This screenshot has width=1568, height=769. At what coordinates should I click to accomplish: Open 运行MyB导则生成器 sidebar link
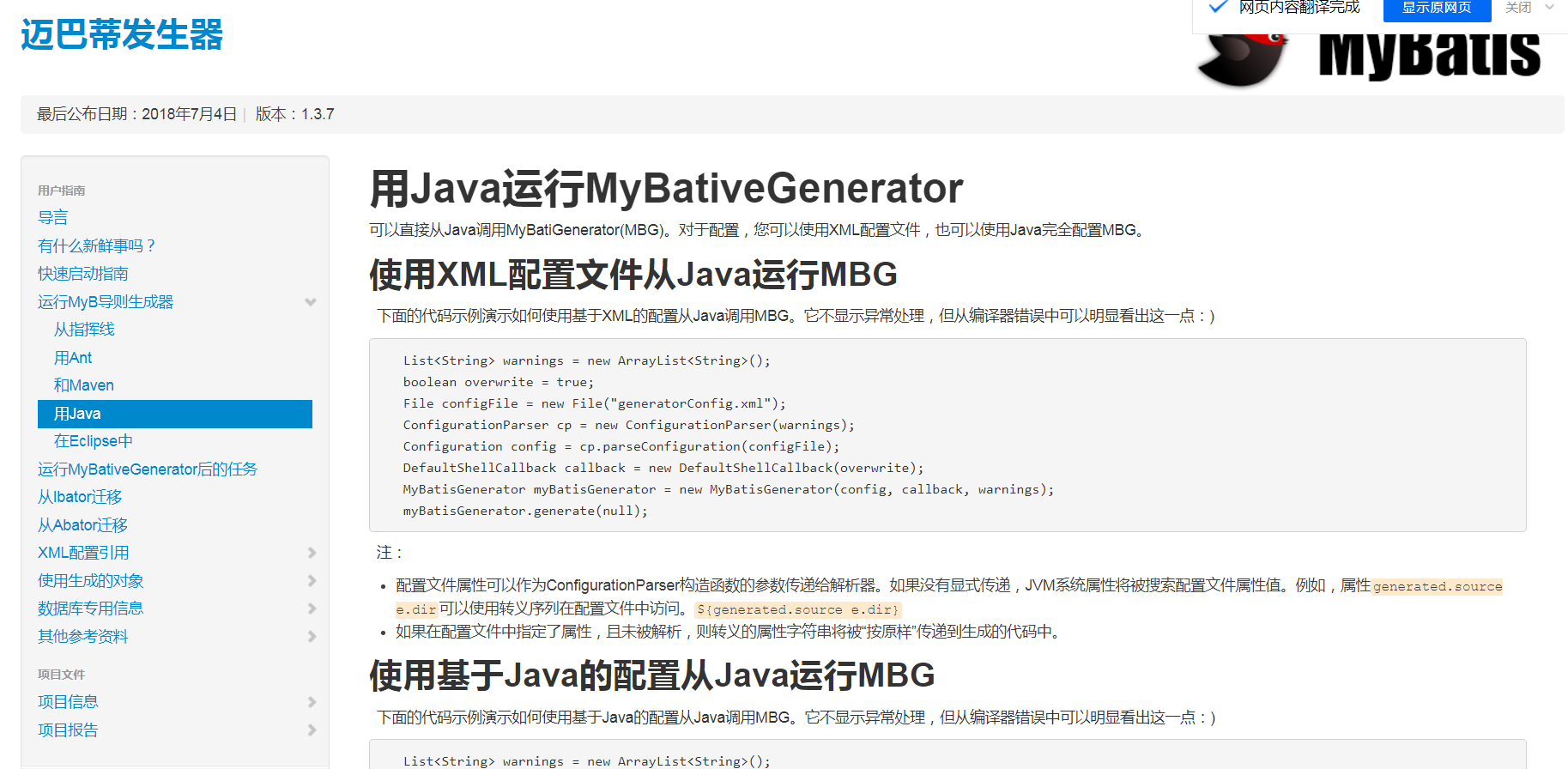[x=106, y=302]
